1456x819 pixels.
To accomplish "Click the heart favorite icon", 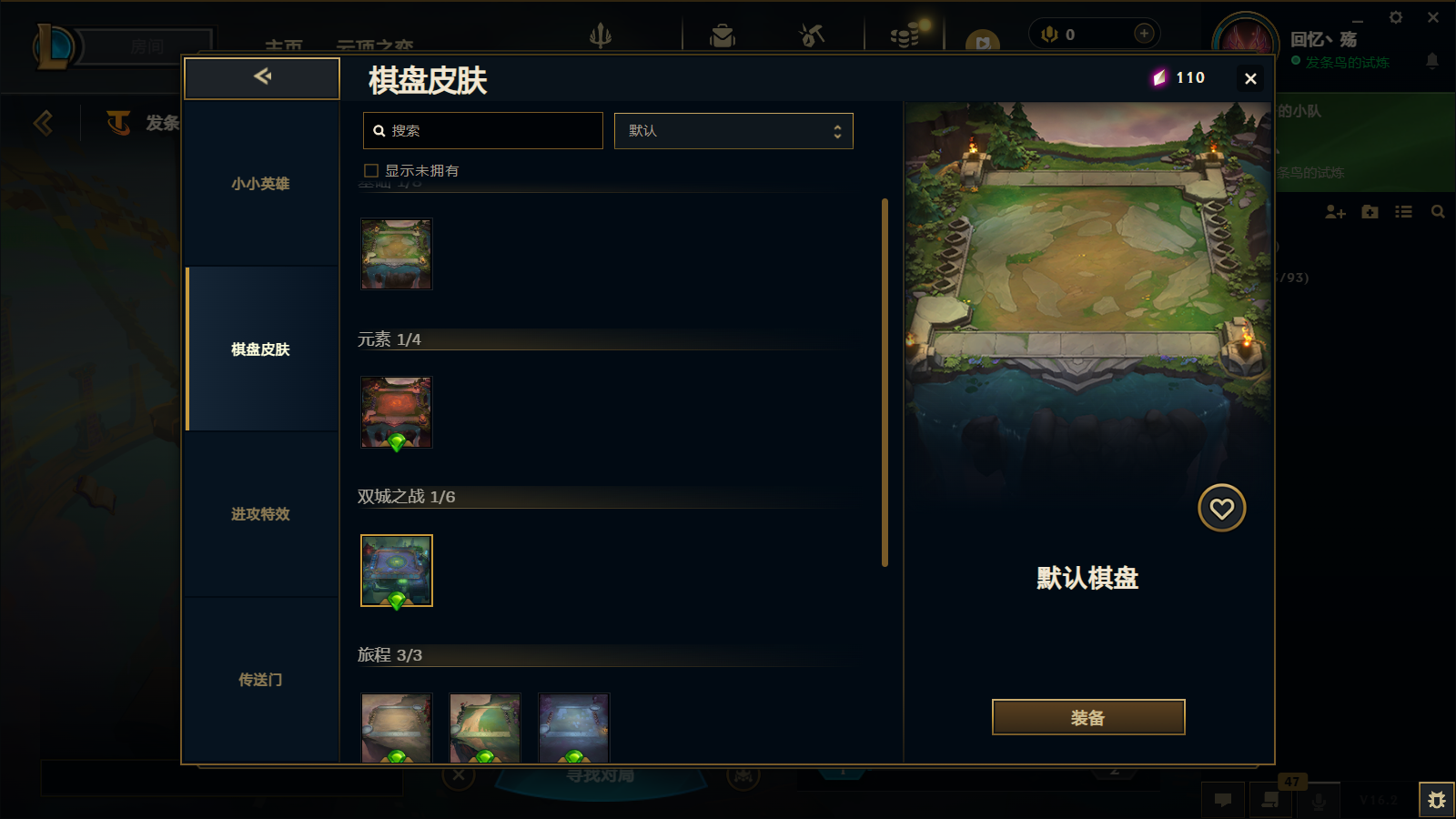I will pyautogui.click(x=1221, y=508).
